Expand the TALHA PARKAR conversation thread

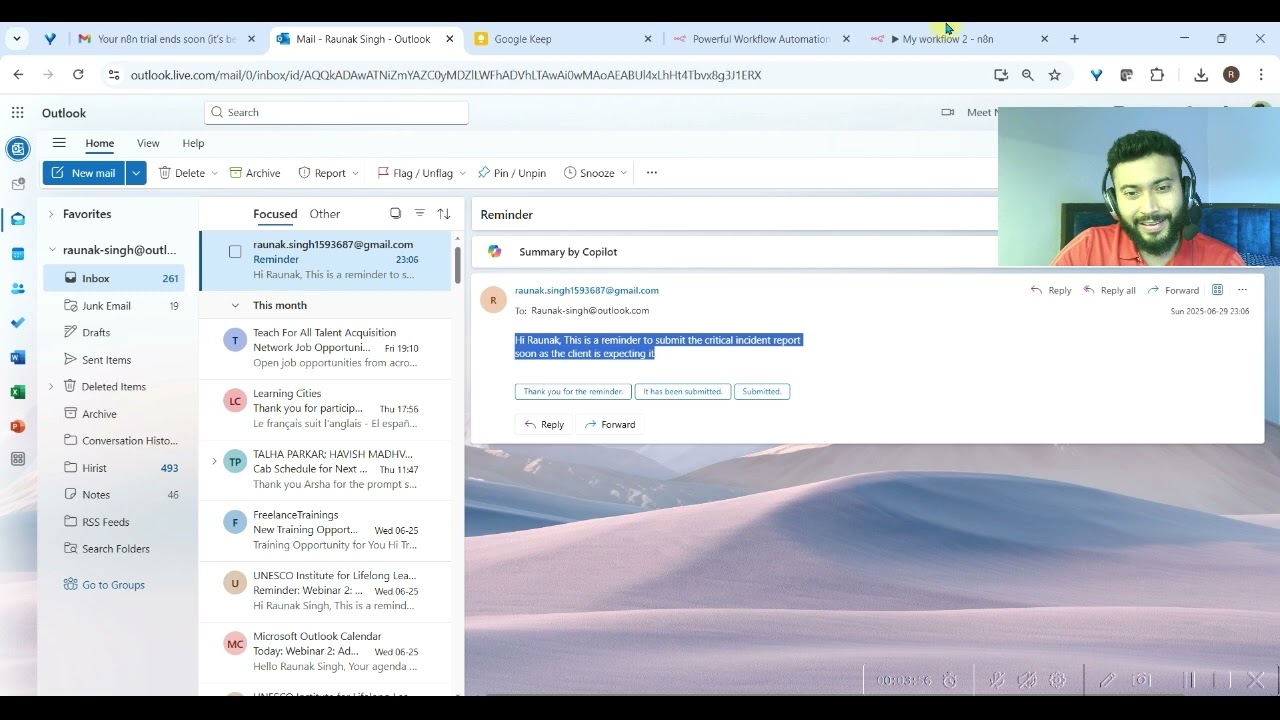[213, 461]
